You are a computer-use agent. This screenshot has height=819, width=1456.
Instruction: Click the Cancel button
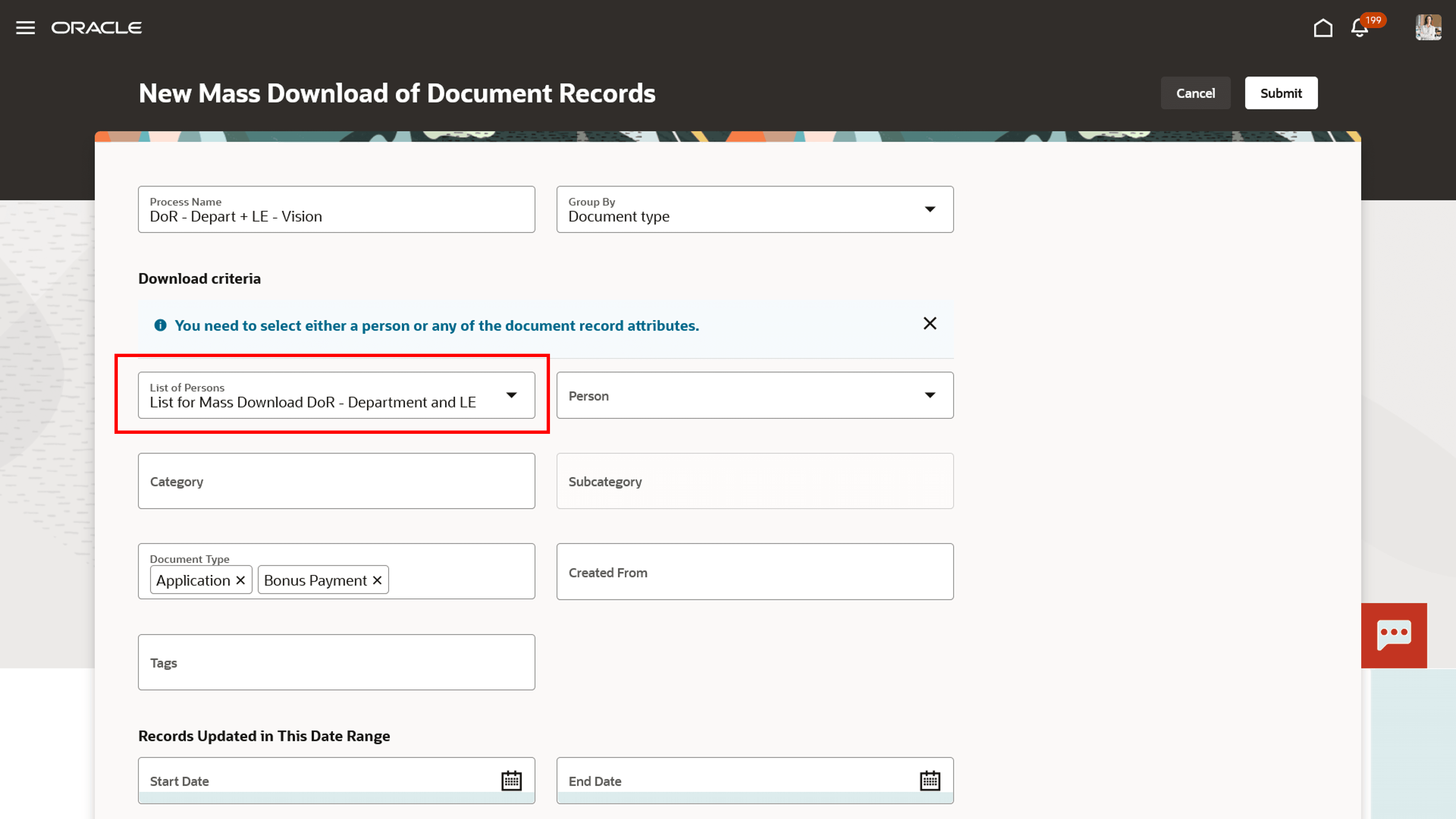point(1196,93)
